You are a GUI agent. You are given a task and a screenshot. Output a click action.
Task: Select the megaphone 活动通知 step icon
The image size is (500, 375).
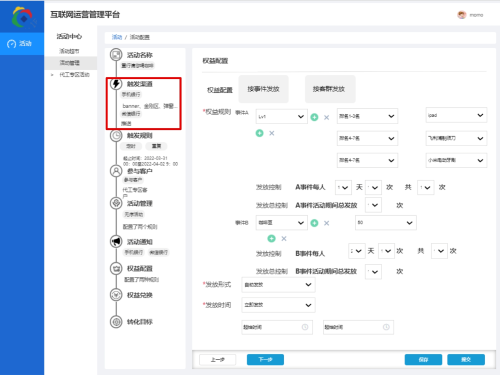116,241
